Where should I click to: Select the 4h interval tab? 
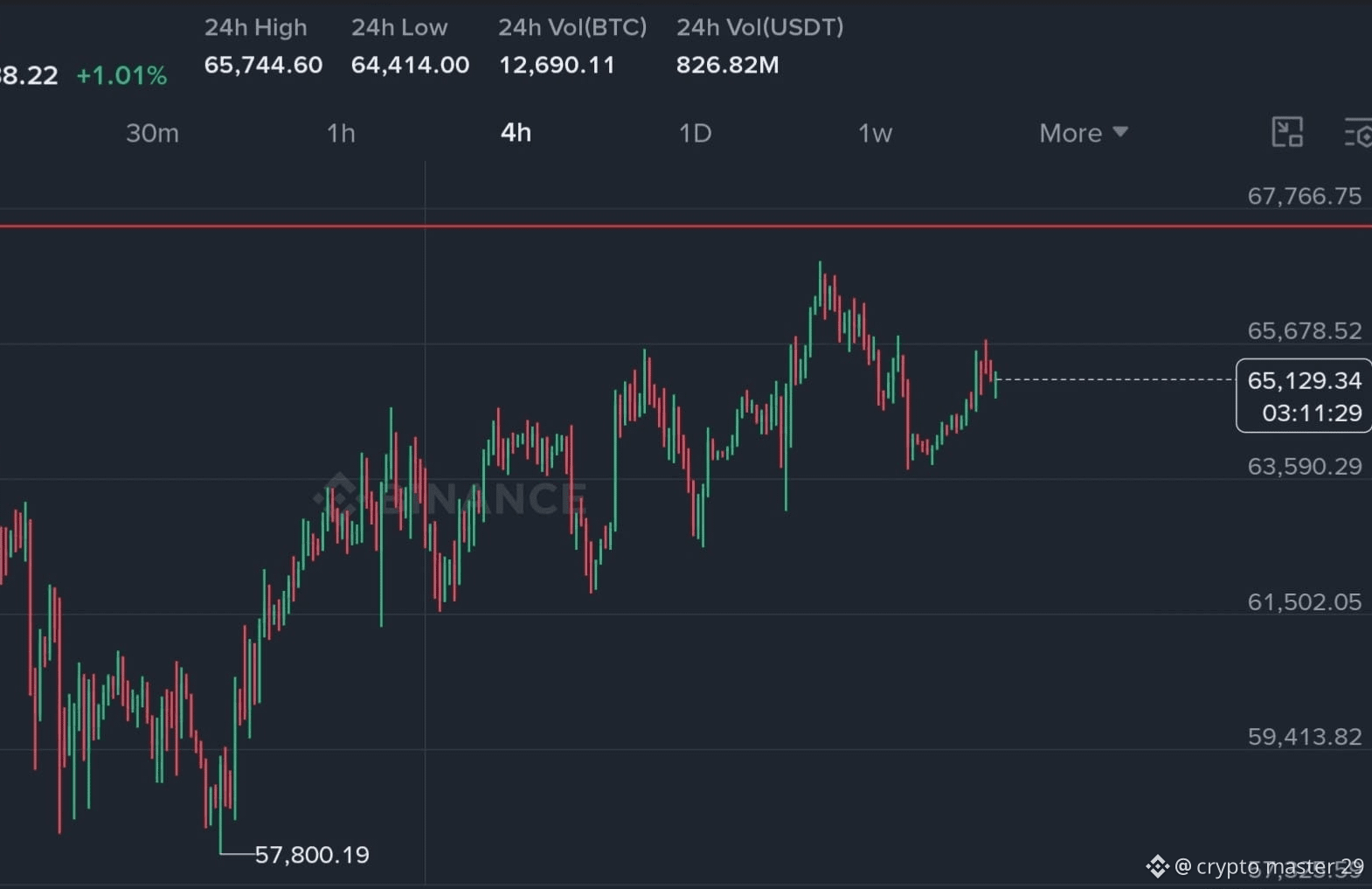(516, 133)
